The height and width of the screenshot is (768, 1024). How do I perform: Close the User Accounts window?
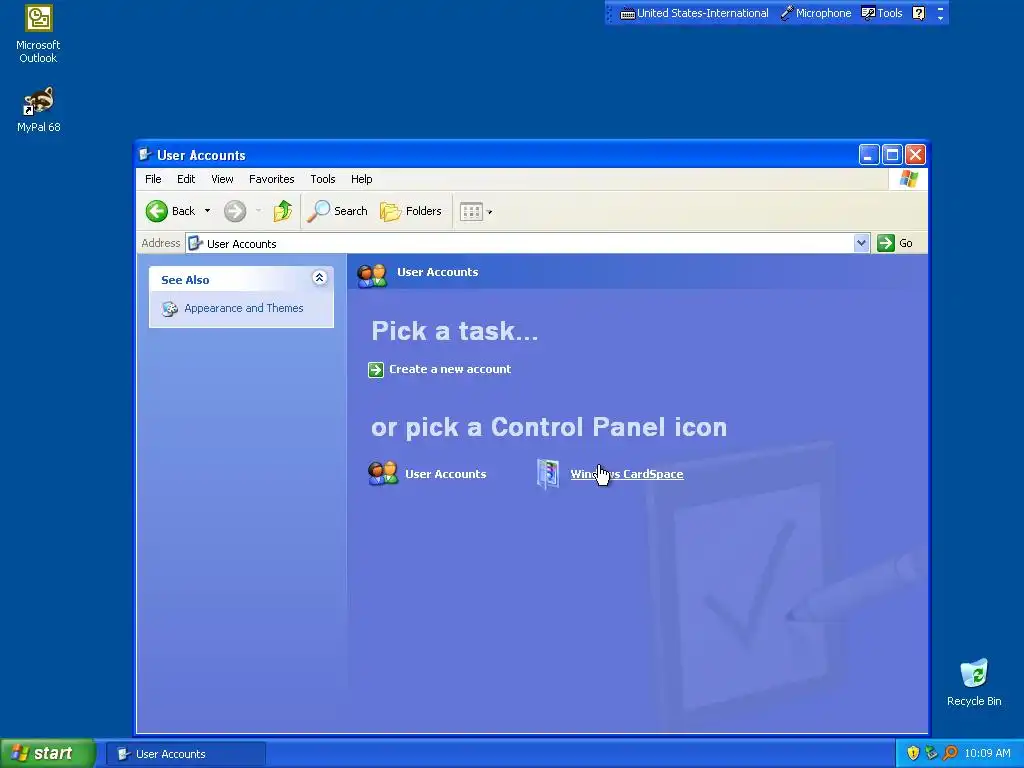[916, 155]
